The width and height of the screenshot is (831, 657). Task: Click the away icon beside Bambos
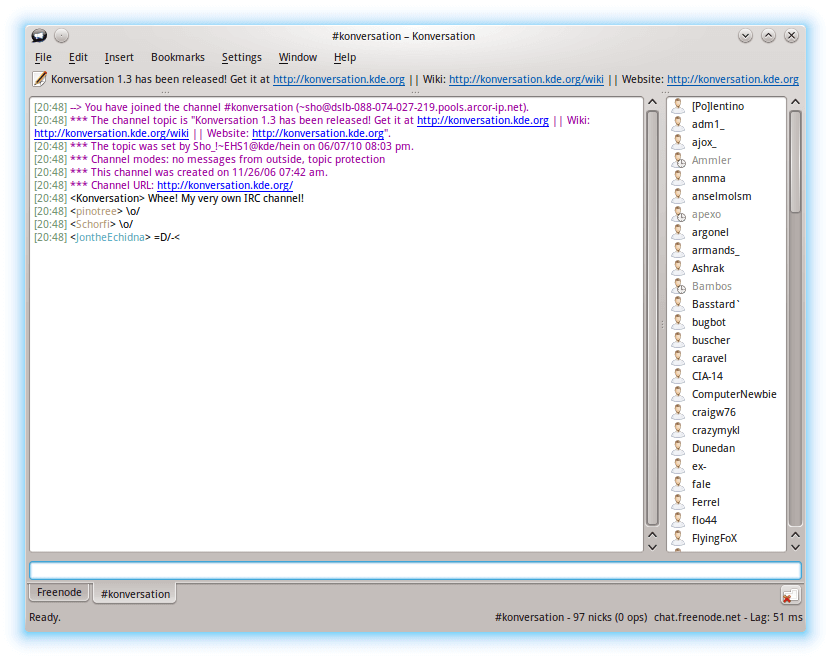[x=678, y=286]
